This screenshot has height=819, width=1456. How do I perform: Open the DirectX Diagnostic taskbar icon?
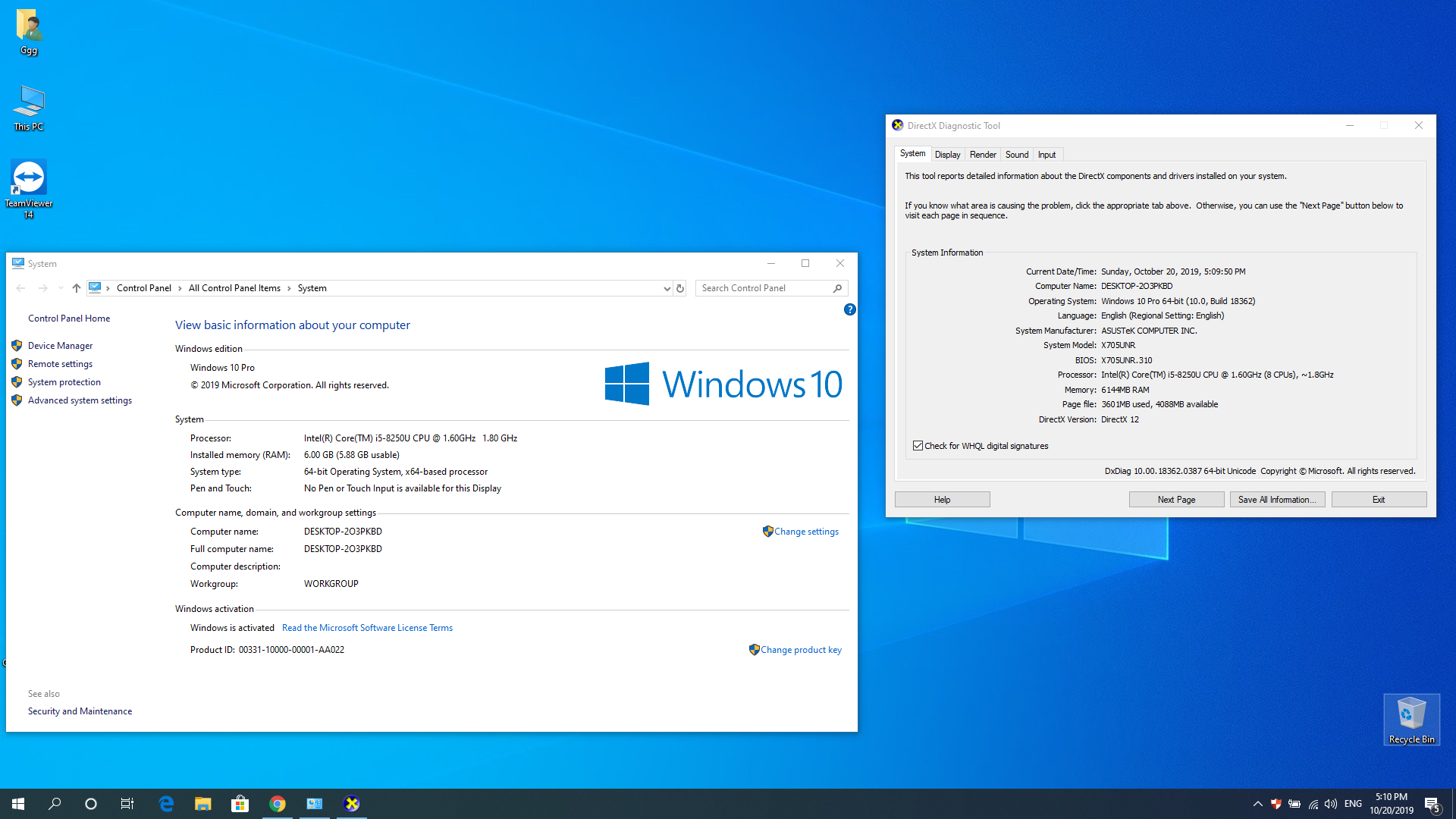coord(351,804)
